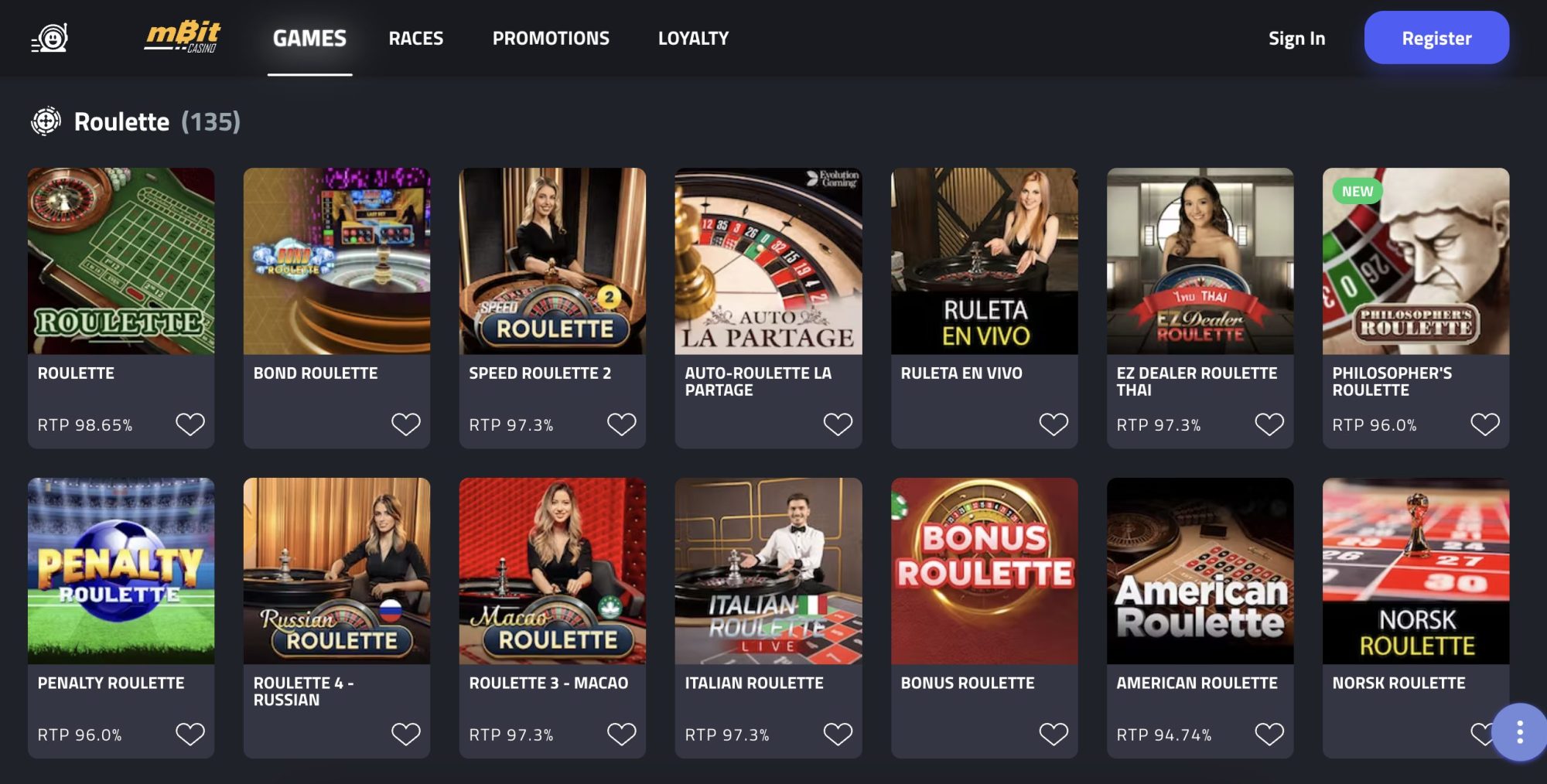This screenshot has width=1547, height=784.
Task: Open the Games tab
Action: tap(309, 38)
